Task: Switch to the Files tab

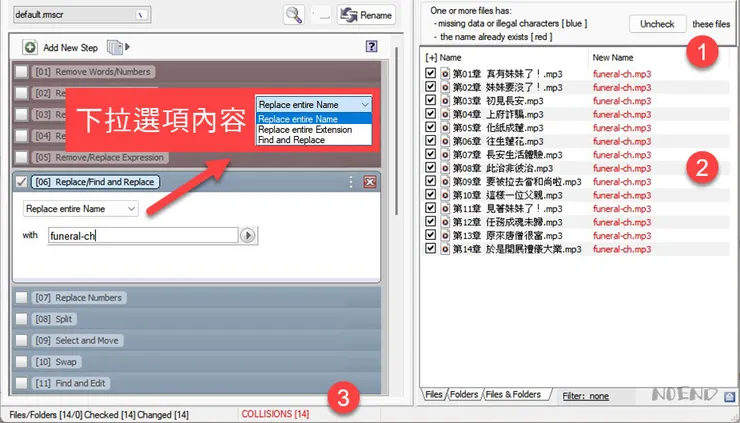Action: (x=433, y=395)
